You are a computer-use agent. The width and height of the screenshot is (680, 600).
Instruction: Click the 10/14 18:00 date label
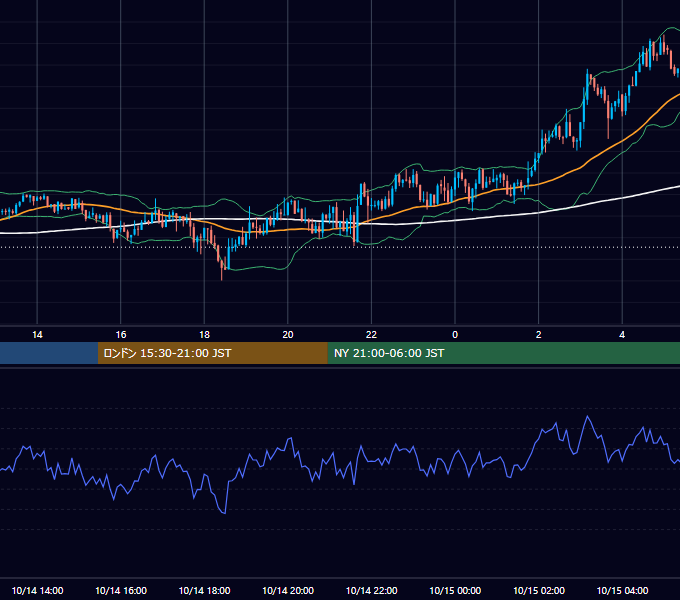pyautogui.click(x=204, y=590)
